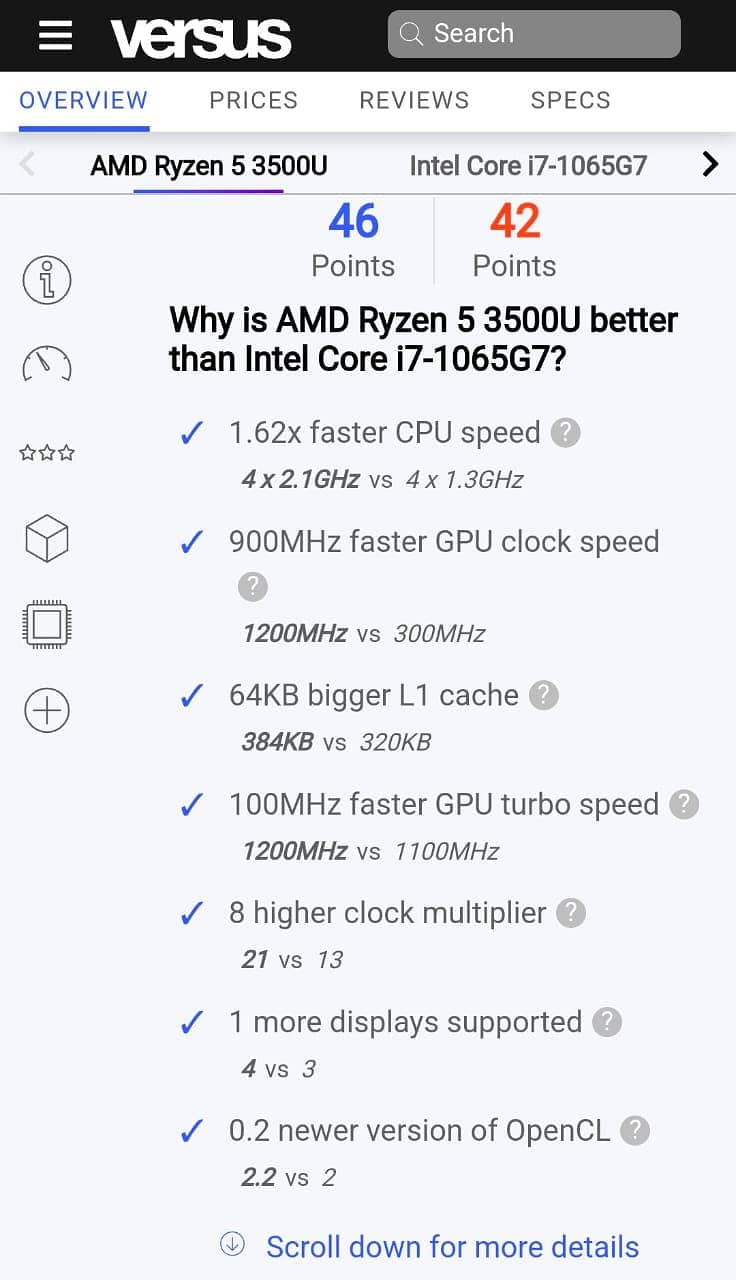The image size is (736, 1280).
Task: Click the Versus logo
Action: click(x=201, y=38)
